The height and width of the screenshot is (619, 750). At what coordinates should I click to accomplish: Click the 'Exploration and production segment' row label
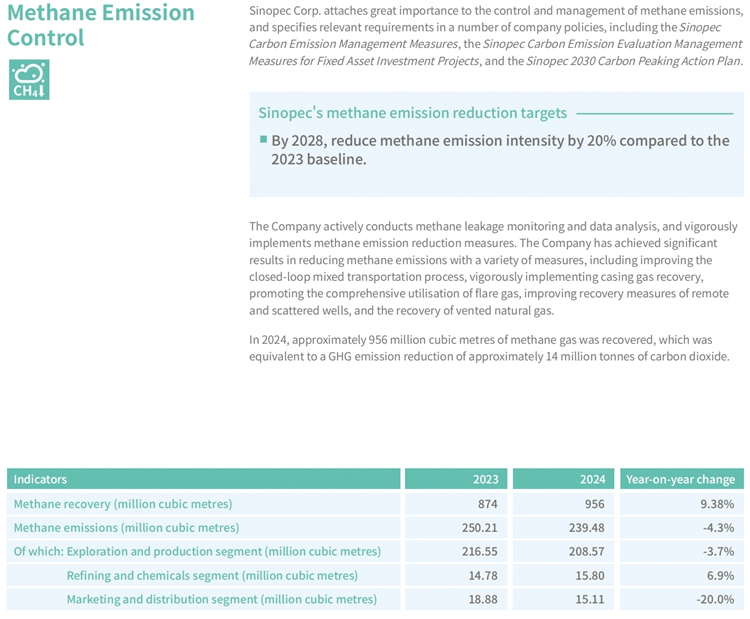point(197,551)
